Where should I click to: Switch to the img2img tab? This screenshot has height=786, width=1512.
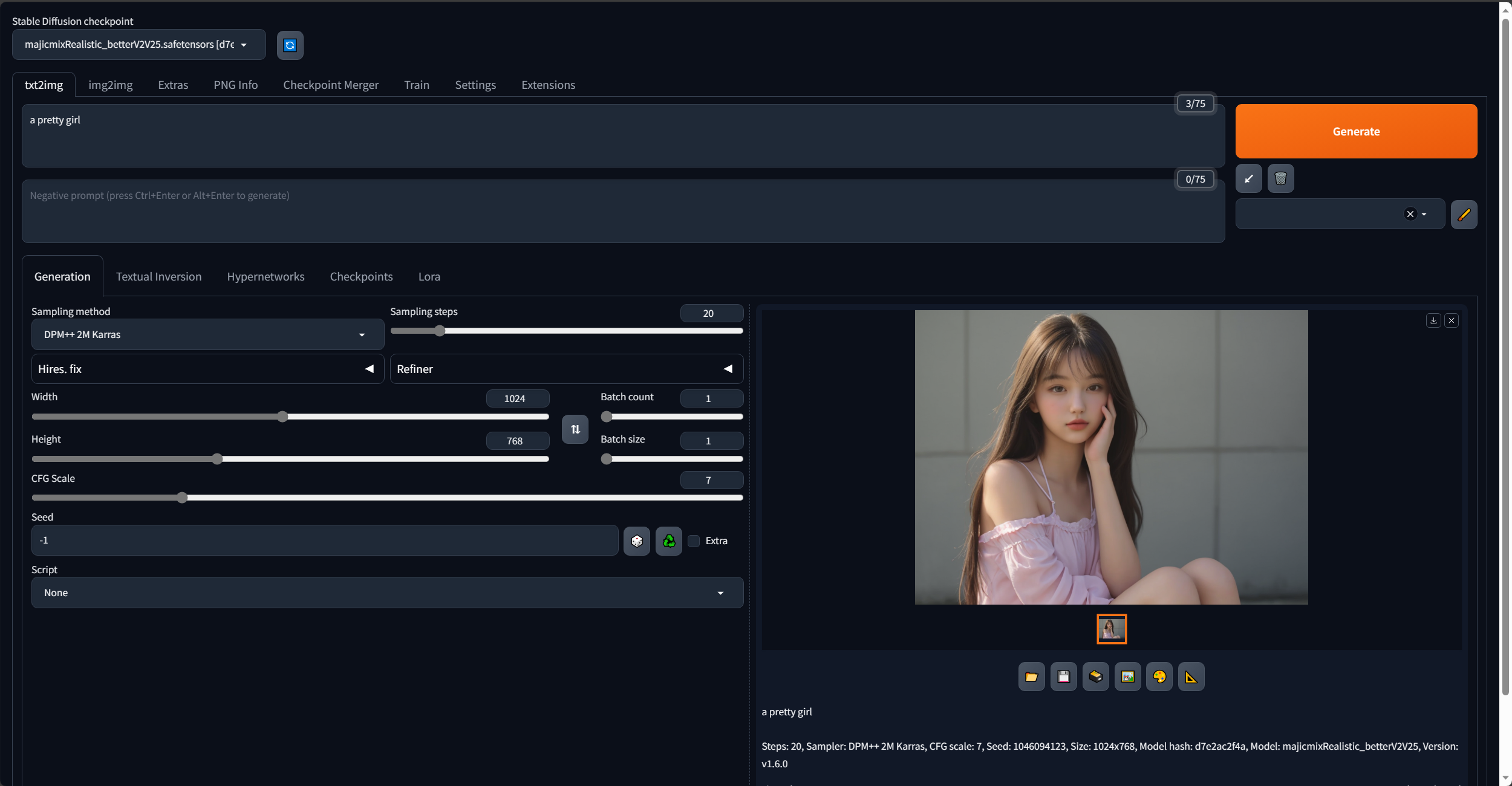[x=110, y=85]
